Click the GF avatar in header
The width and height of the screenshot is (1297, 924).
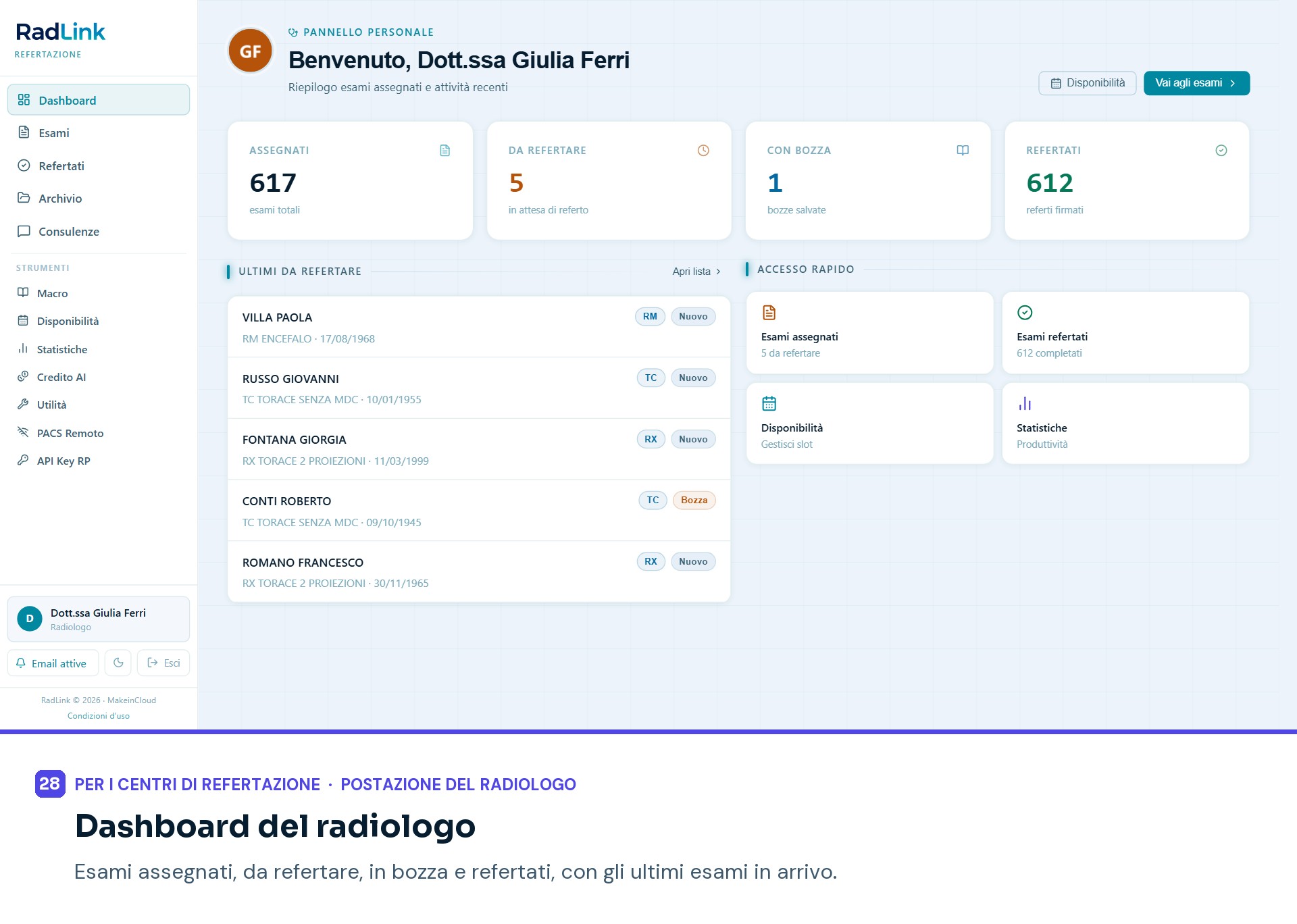[x=251, y=51]
